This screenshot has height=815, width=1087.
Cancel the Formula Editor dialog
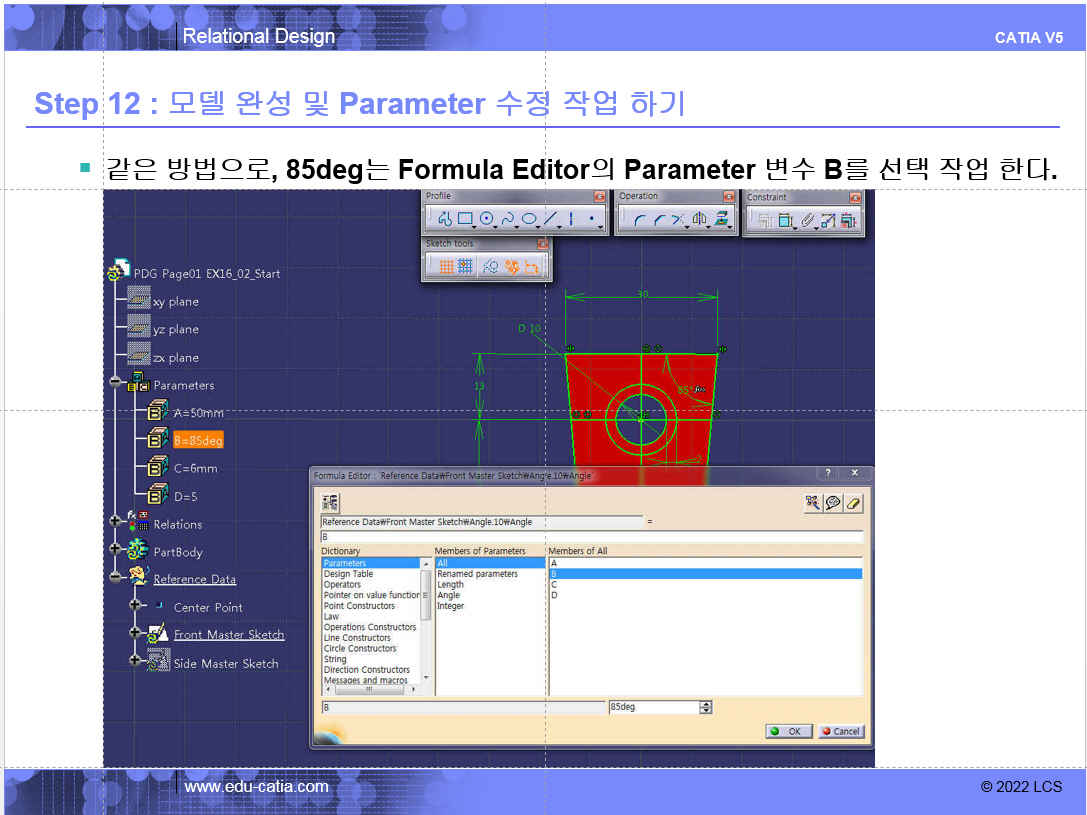click(840, 731)
